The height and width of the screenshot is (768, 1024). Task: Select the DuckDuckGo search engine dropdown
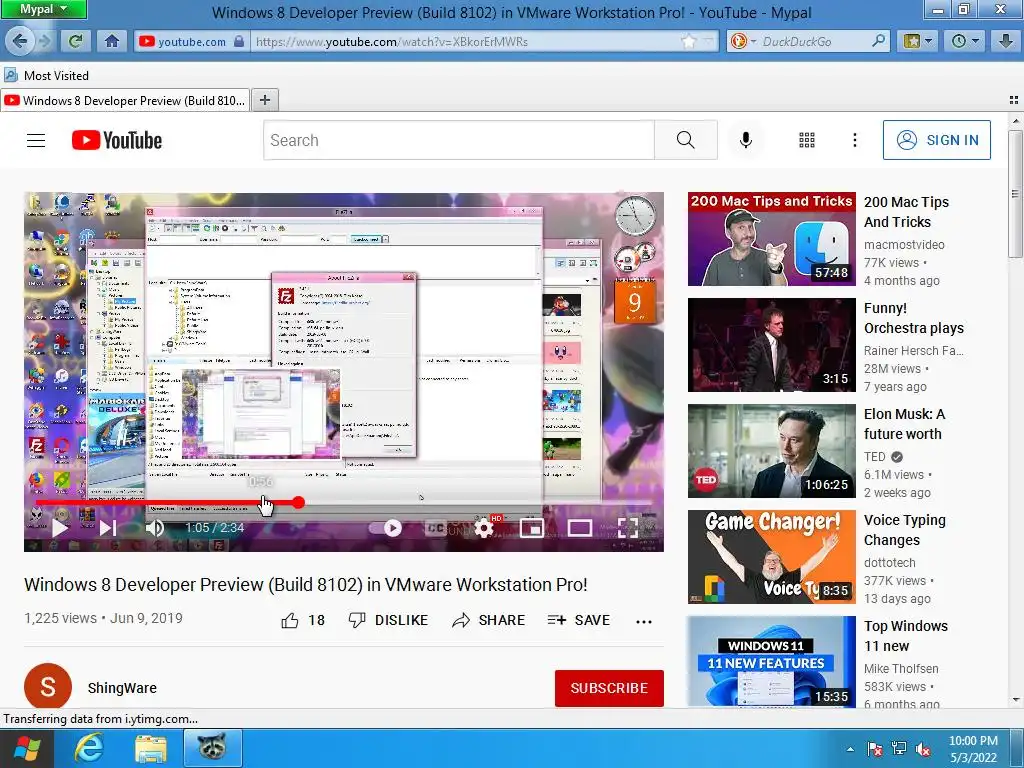[743, 41]
